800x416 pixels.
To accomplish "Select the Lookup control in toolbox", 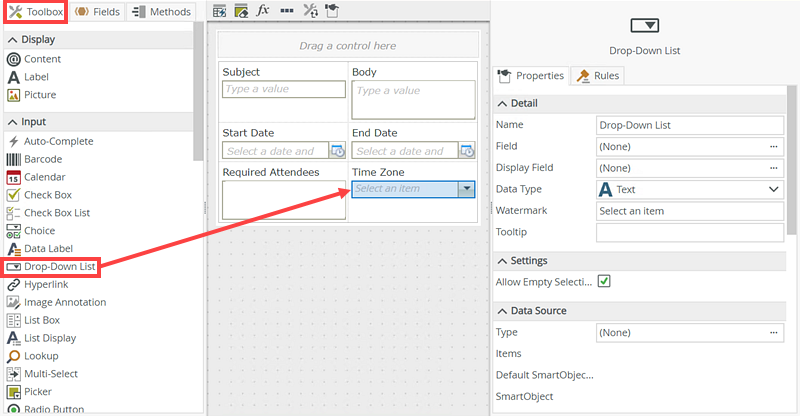I will point(43,356).
